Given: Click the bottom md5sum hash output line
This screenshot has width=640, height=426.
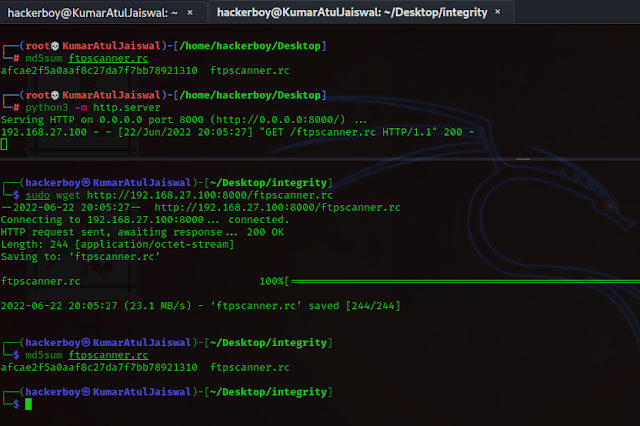Looking at the screenshot, I should (x=145, y=367).
